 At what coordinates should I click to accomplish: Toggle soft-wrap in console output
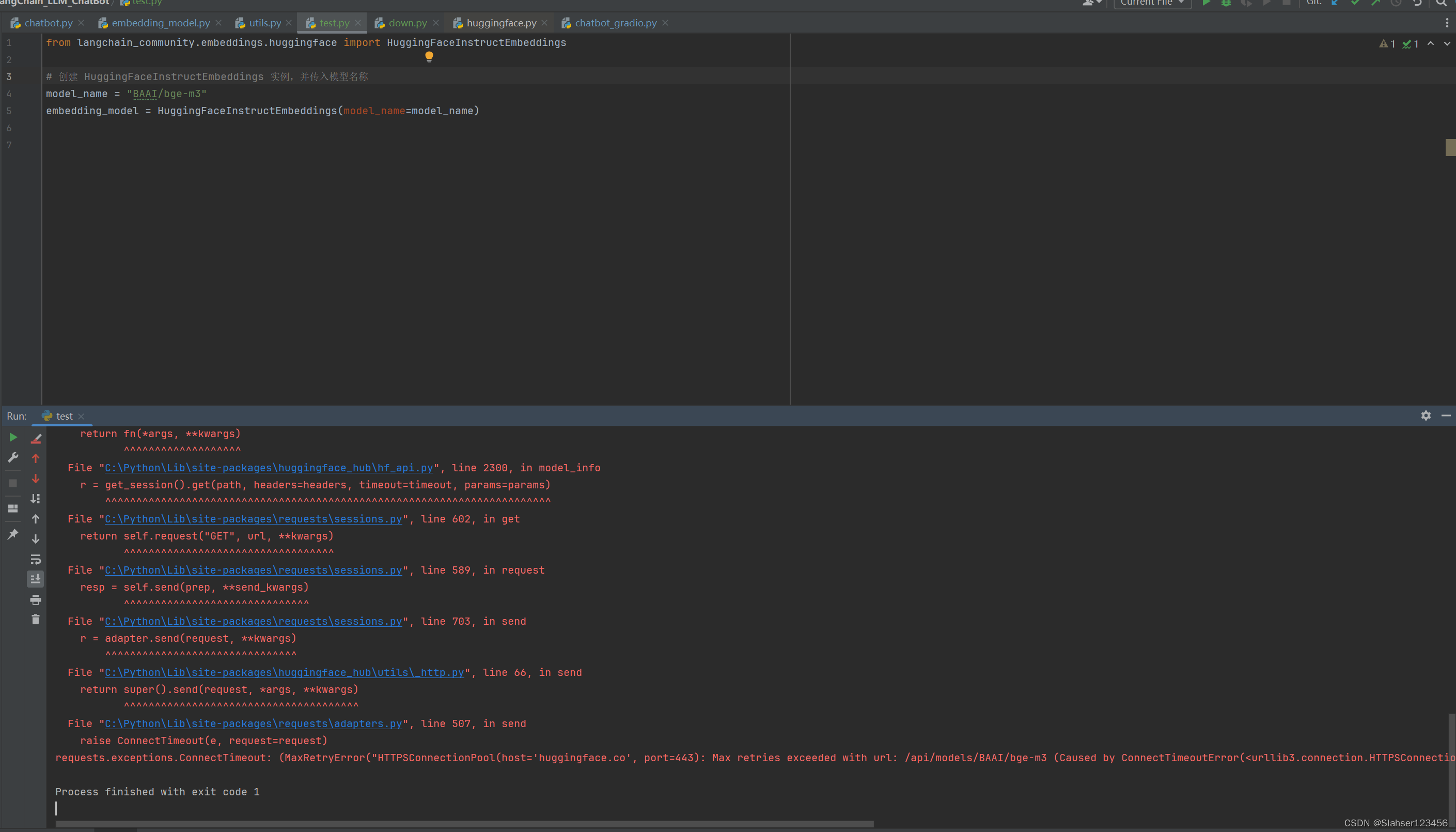click(x=36, y=559)
